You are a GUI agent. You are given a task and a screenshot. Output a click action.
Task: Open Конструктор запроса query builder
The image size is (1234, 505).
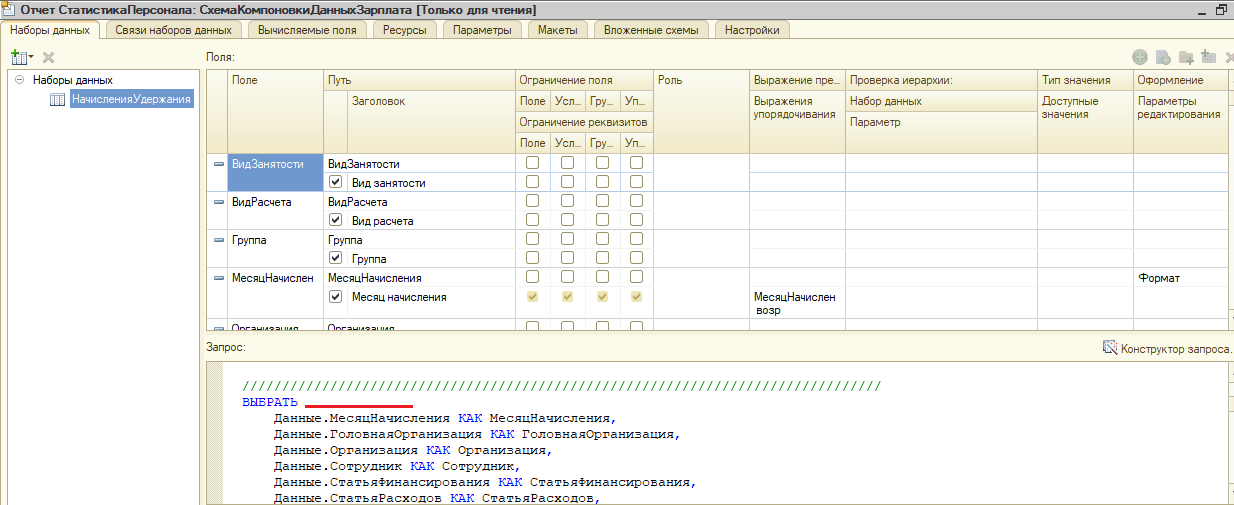click(x=1168, y=348)
